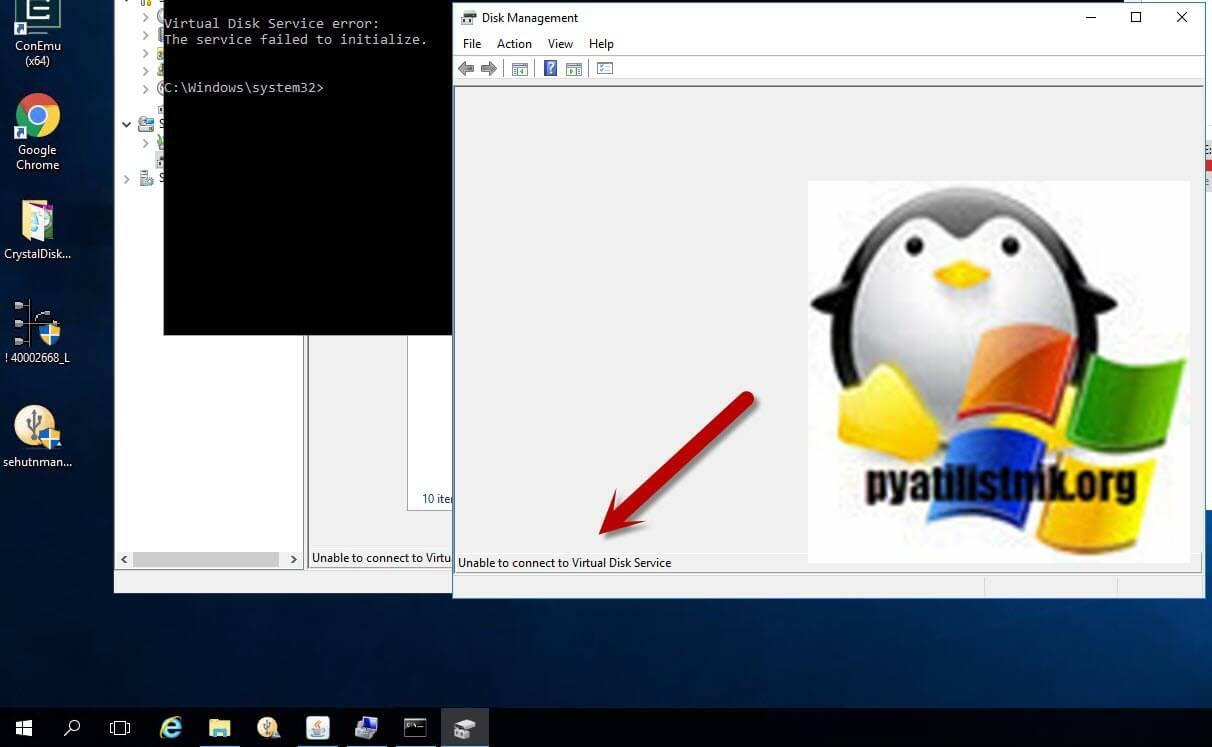Click 'The service failed to initialize.' text
The image size is (1212, 747).
tap(295, 40)
